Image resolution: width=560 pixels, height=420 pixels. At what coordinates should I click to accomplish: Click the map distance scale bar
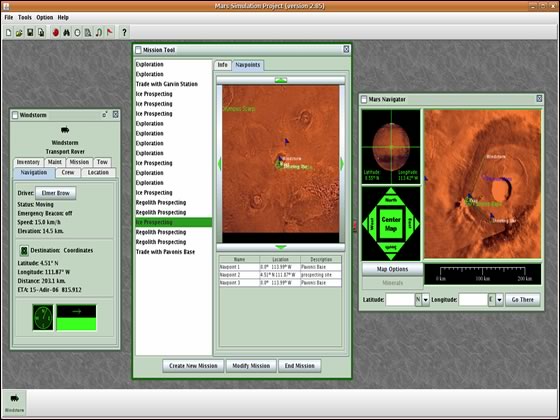[x=482, y=274]
